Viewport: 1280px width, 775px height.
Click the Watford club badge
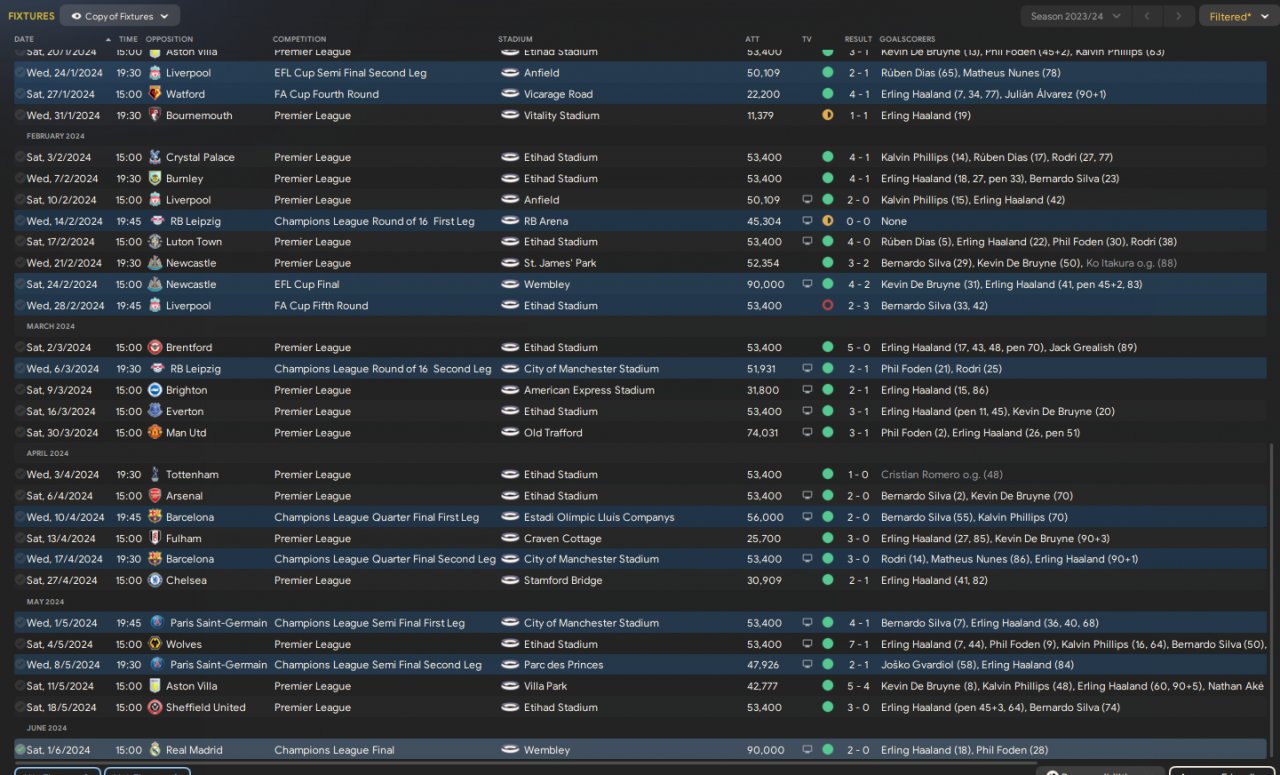tap(155, 94)
